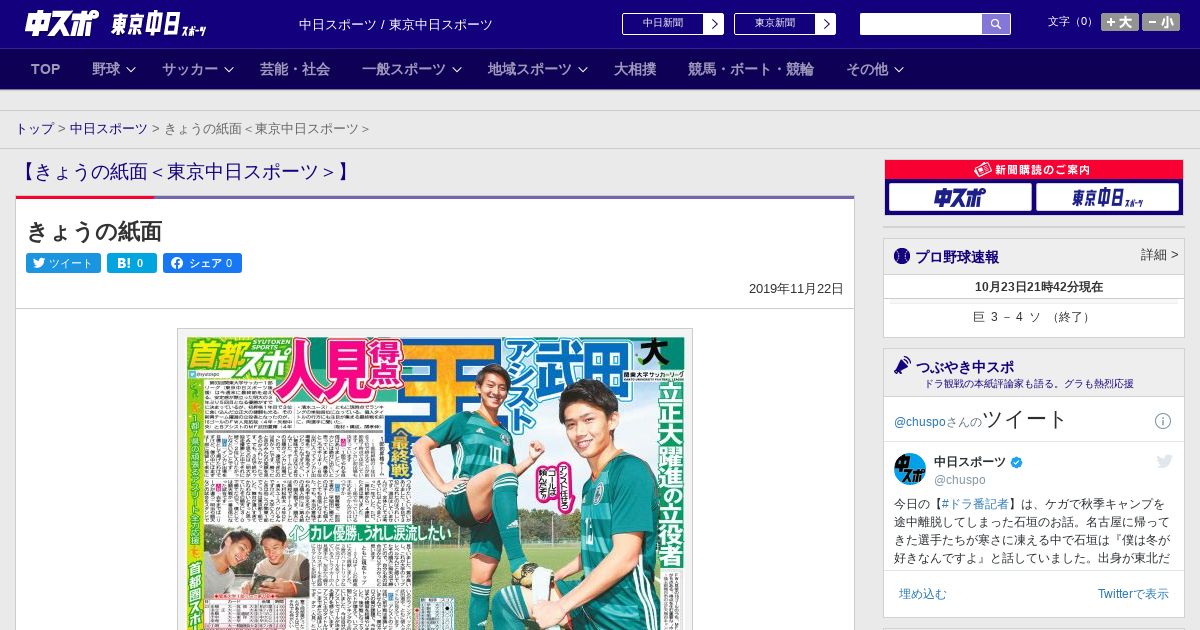The height and width of the screenshot is (630, 1200).
Task: Click 中日スポーツ Twitter profile avatar
Action: click(x=910, y=469)
